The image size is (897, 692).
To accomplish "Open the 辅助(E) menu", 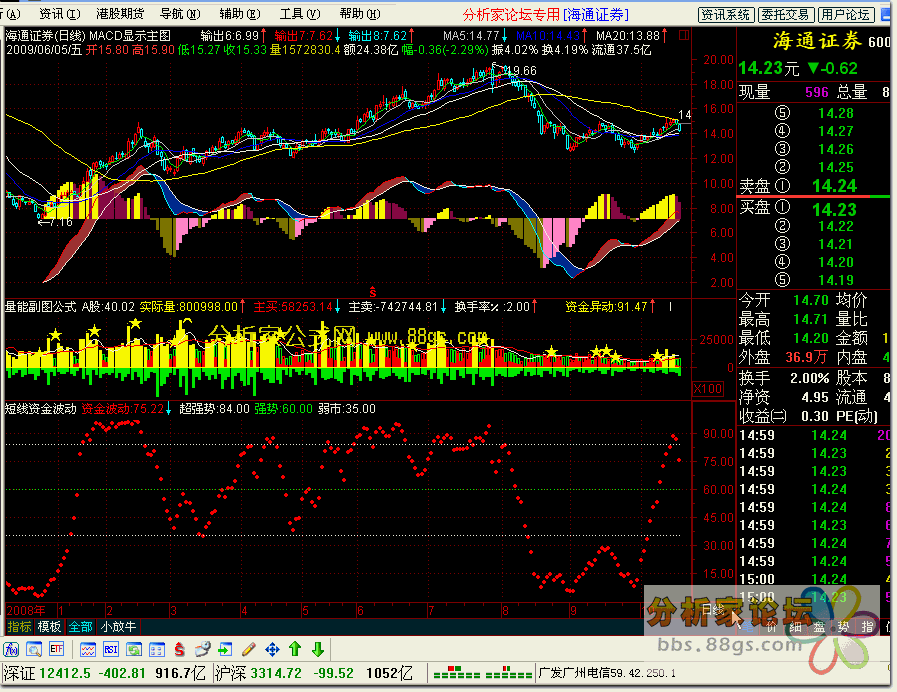I will (x=240, y=14).
